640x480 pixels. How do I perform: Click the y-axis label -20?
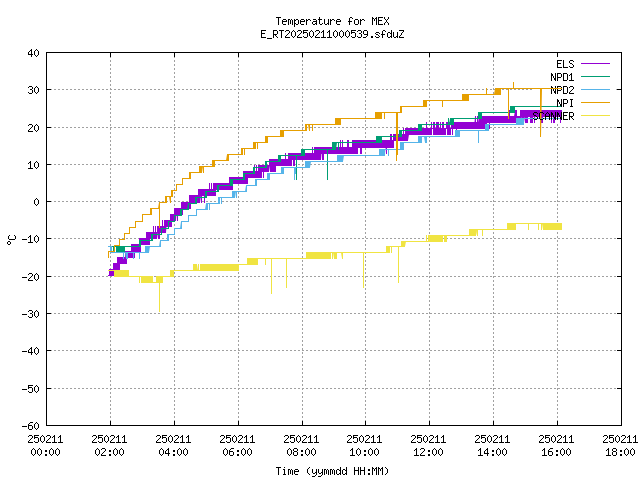pos(31,277)
